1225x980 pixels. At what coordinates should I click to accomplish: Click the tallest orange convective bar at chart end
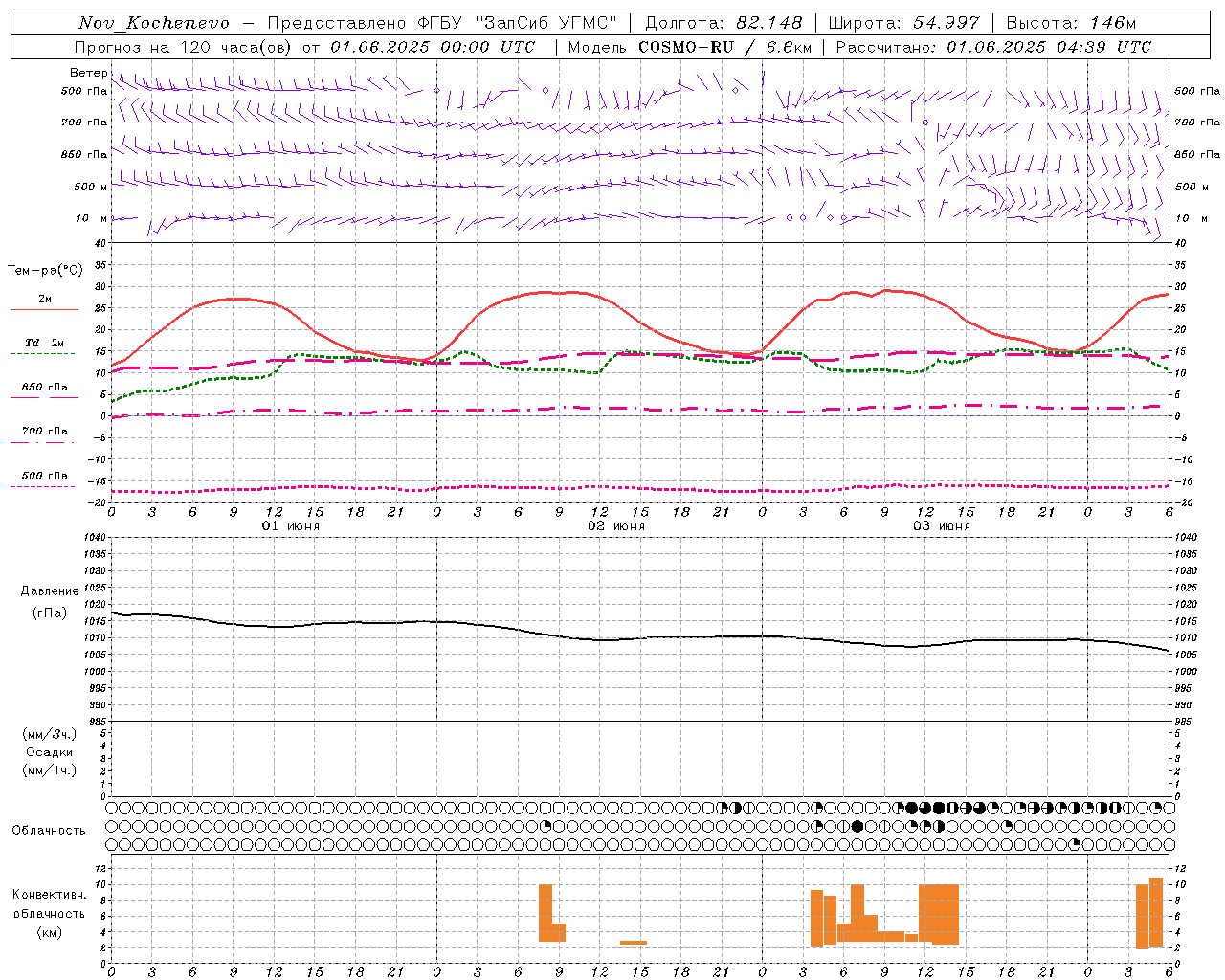point(1156,913)
